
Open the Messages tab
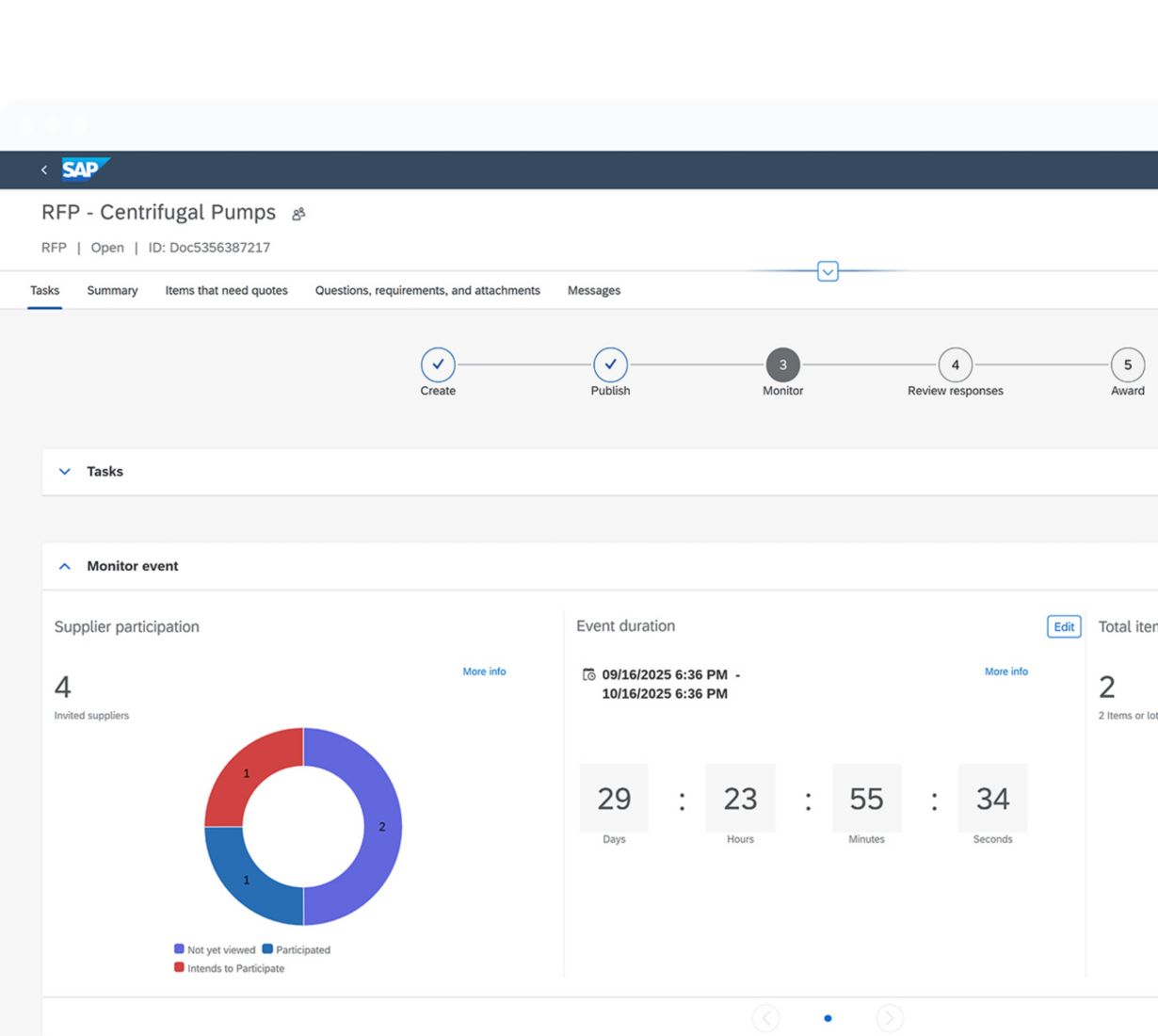593,290
